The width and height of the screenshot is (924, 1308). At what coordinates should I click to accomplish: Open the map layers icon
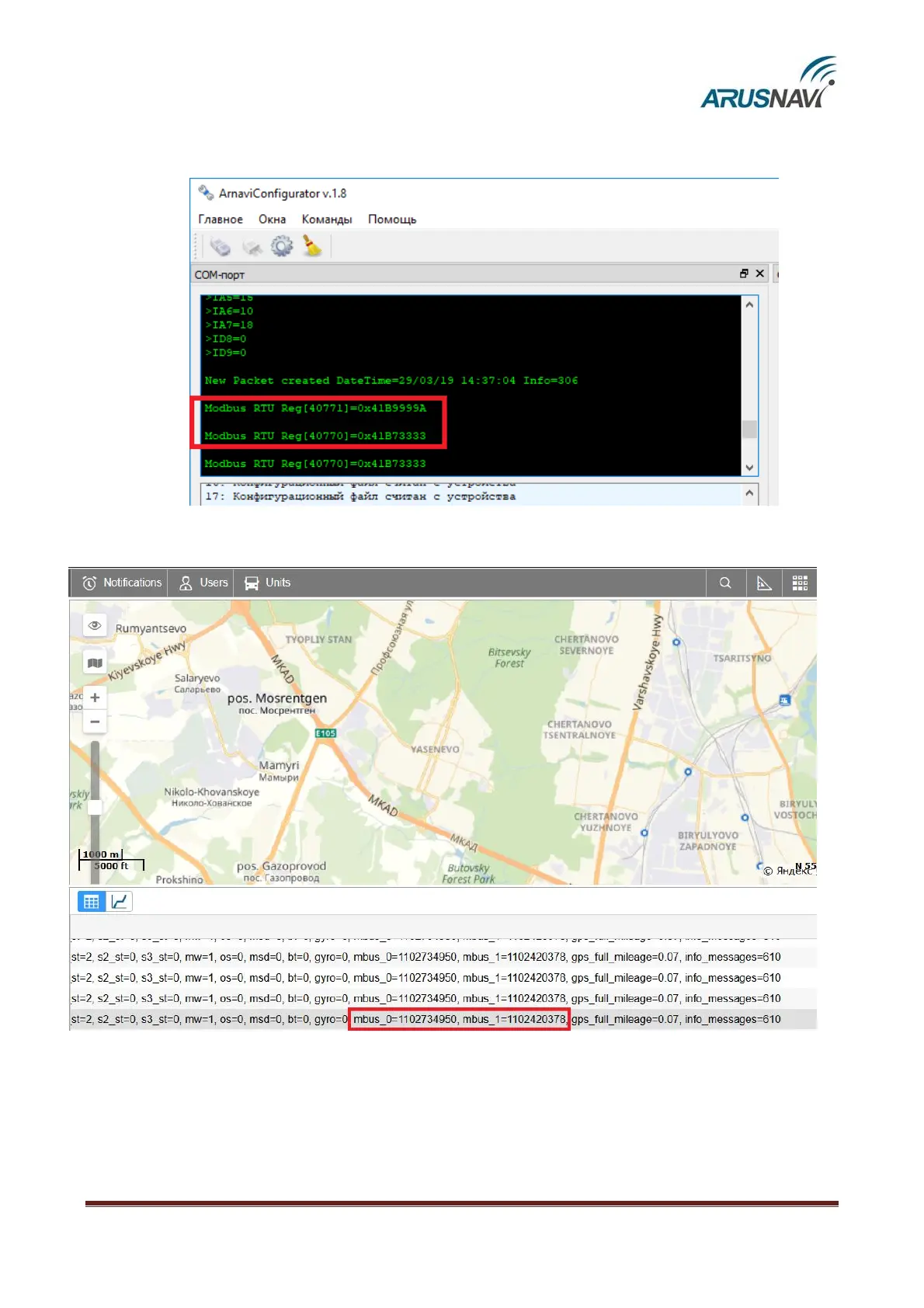(x=95, y=663)
